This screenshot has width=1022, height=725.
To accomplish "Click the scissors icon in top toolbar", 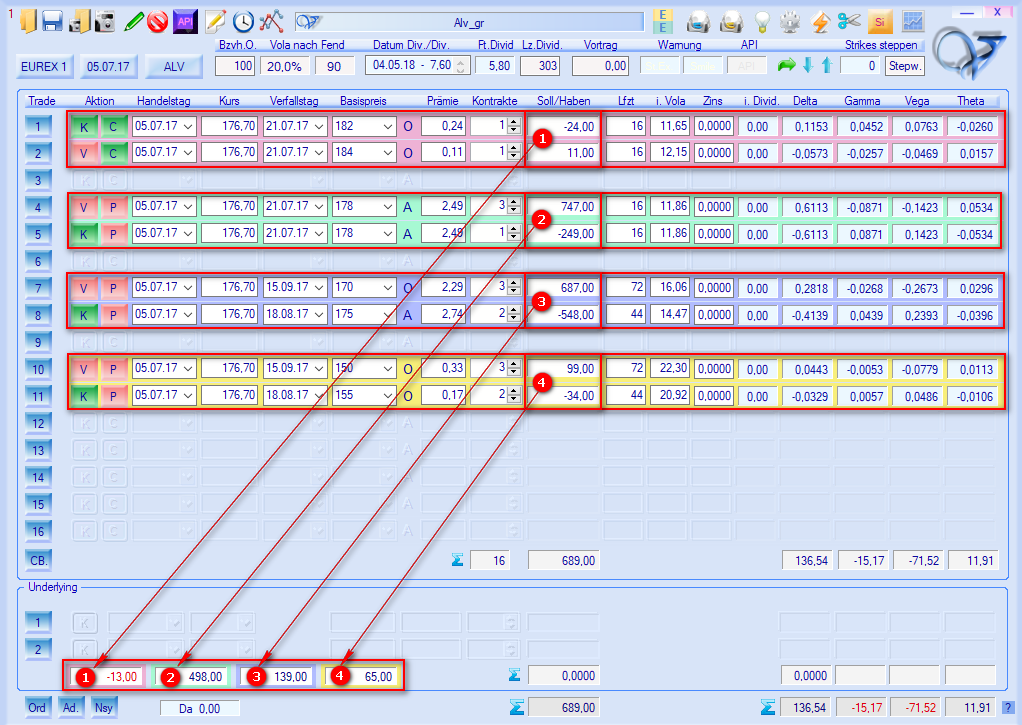I will point(849,20).
